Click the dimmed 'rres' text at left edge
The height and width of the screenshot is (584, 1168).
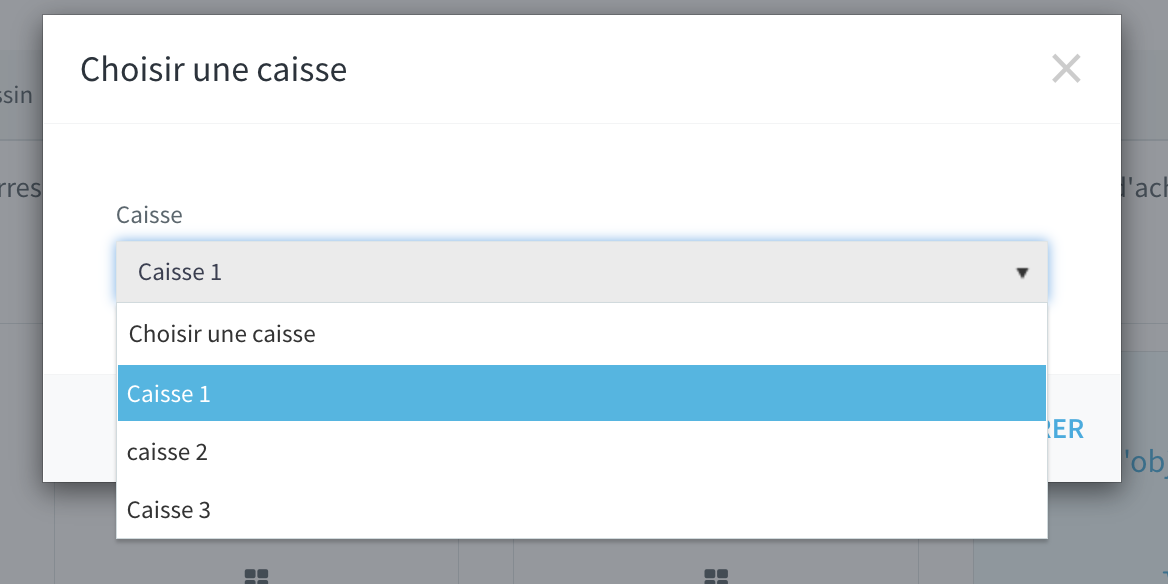(x=21, y=188)
